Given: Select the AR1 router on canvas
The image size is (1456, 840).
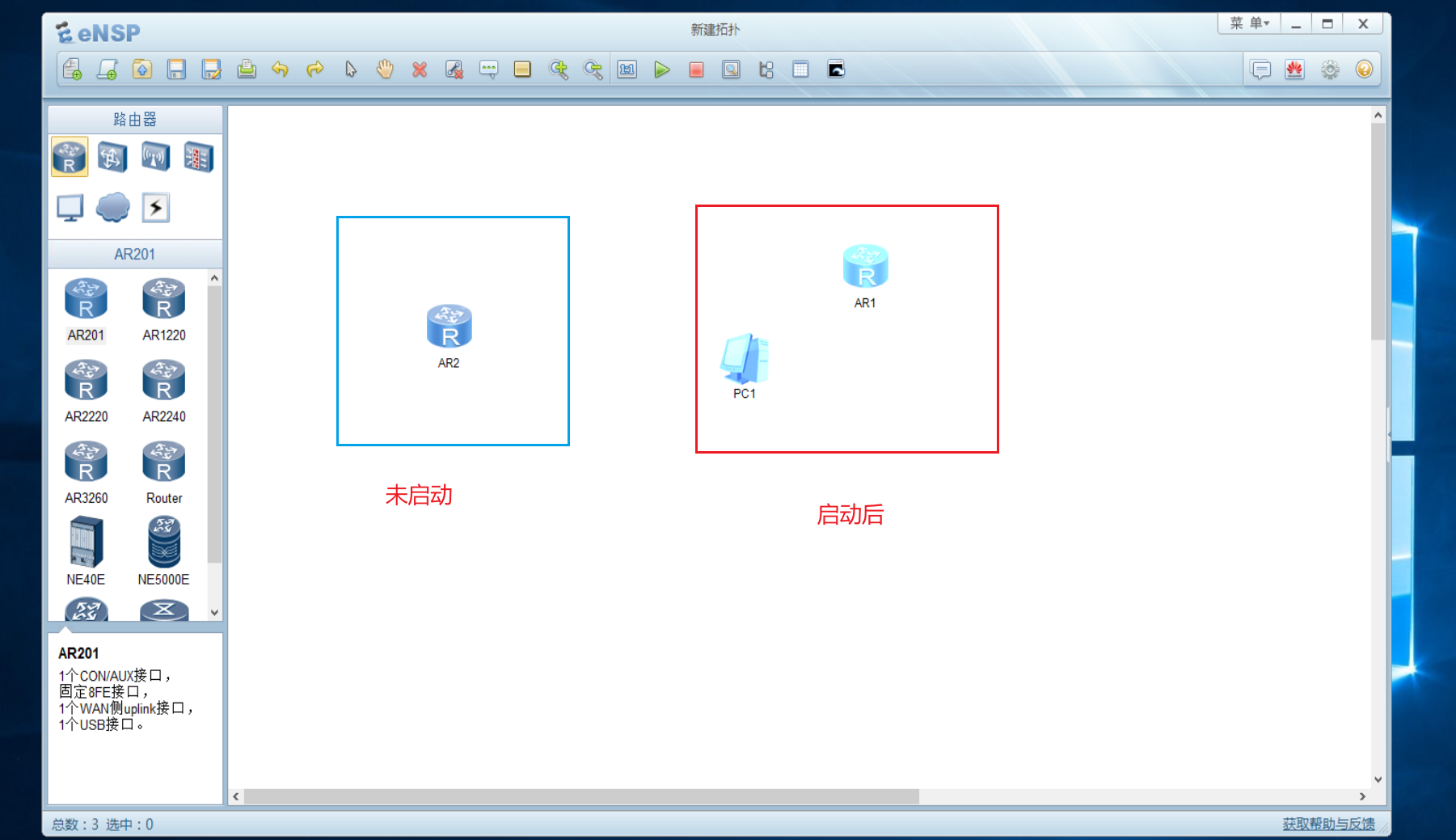Looking at the screenshot, I should [866, 266].
